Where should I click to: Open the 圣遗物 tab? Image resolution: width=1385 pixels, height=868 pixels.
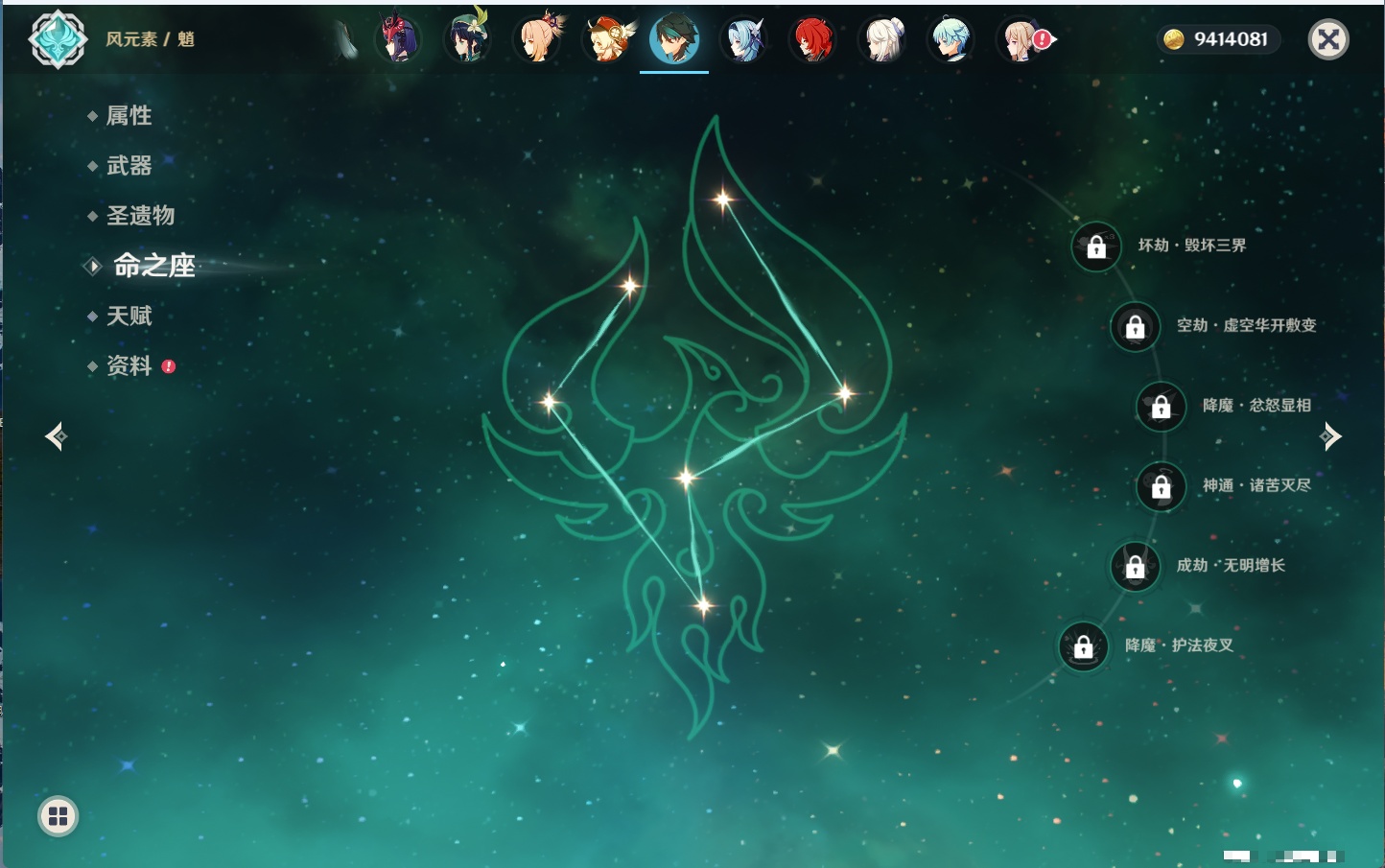(x=140, y=216)
